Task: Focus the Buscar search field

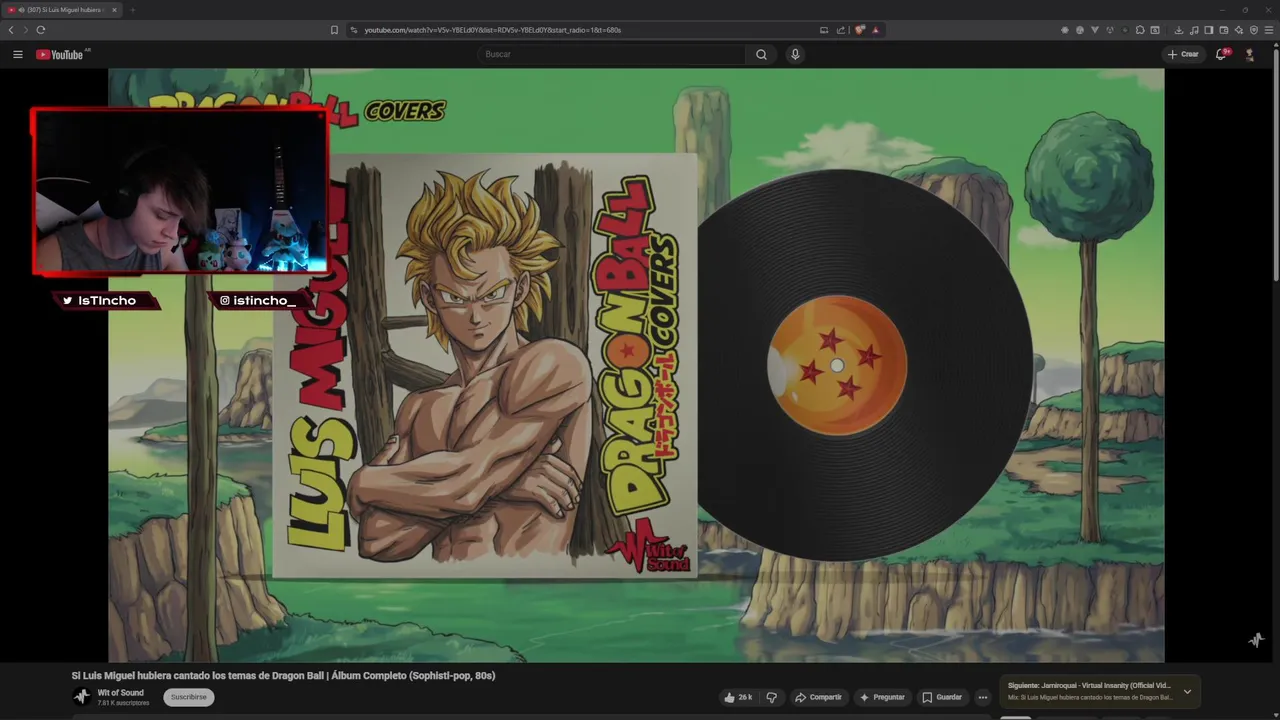Action: (x=612, y=54)
